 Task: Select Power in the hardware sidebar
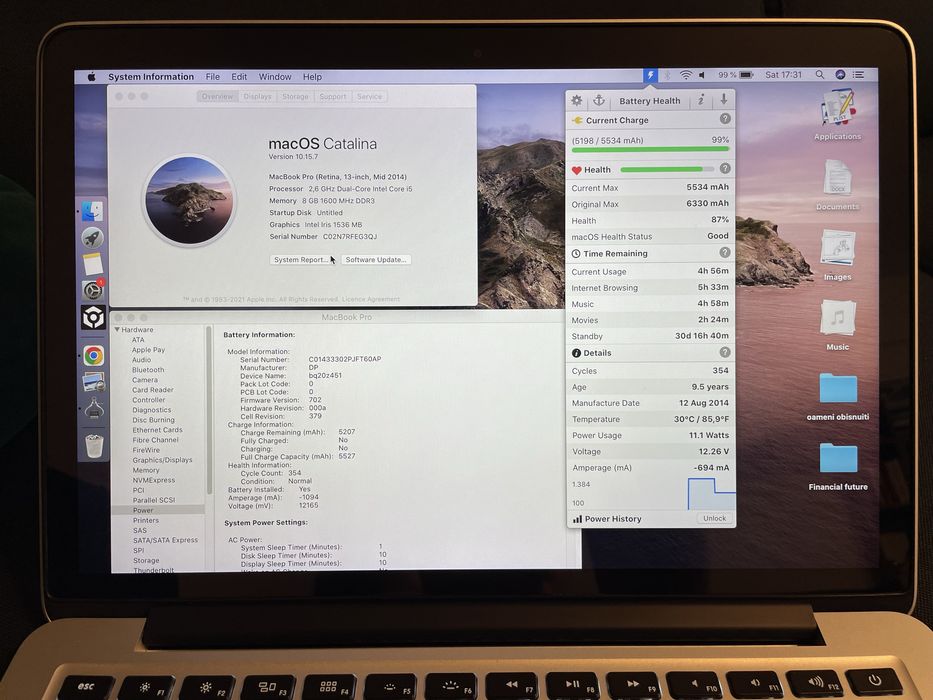click(x=143, y=510)
